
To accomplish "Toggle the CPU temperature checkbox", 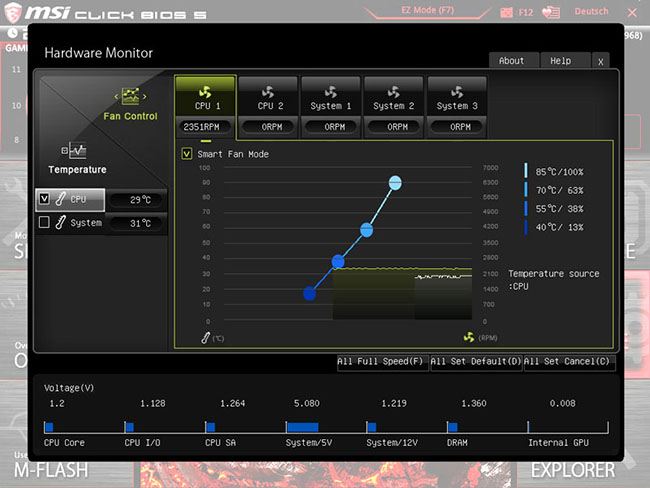I will click(x=44, y=199).
